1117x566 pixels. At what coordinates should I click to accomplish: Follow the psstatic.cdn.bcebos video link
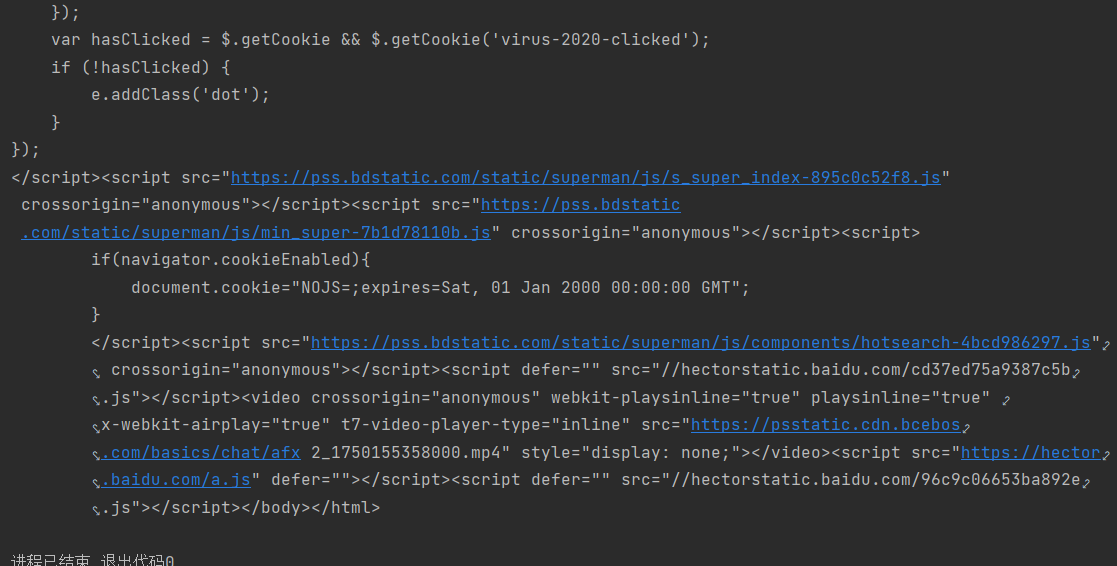(826, 425)
